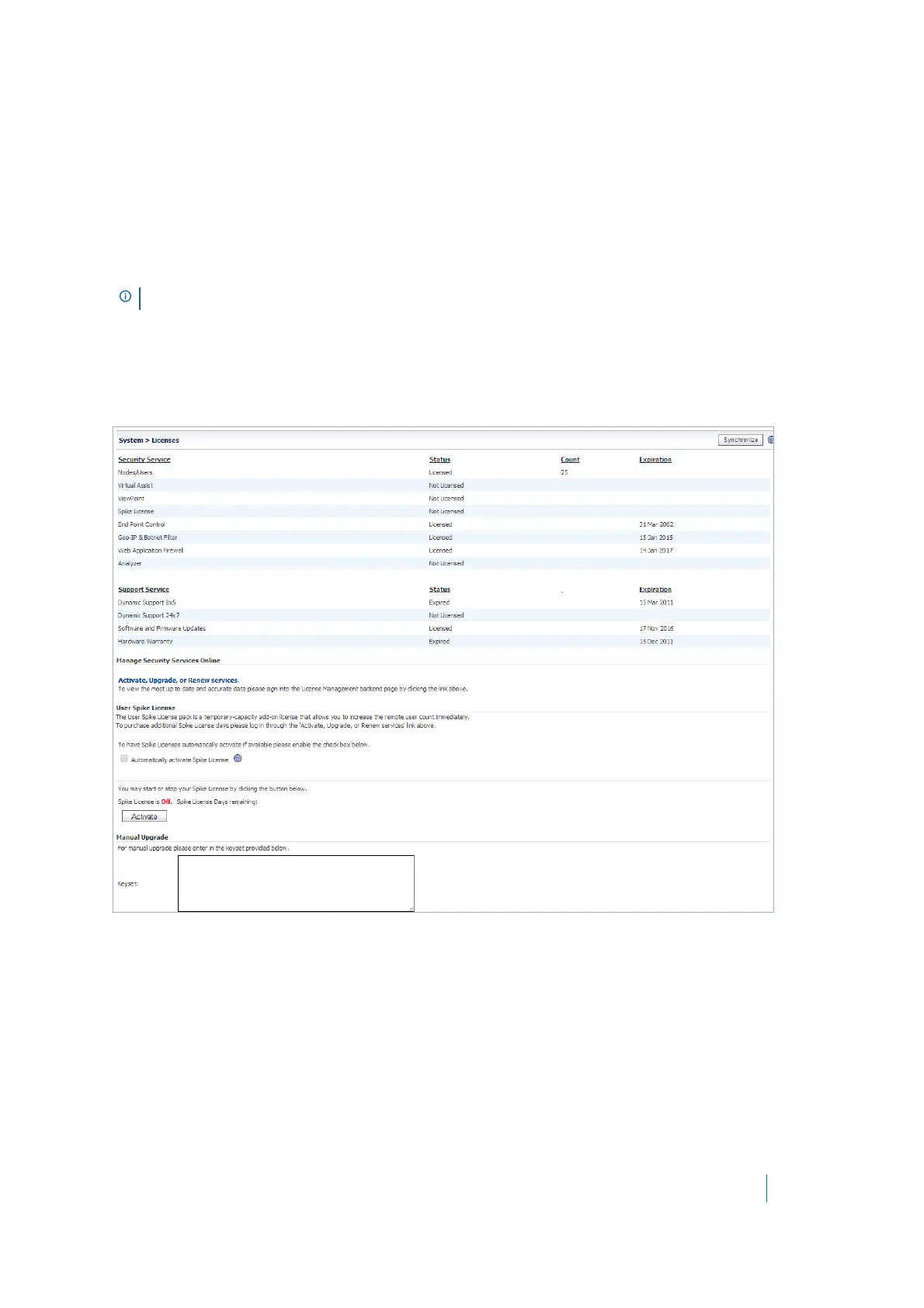924x1308 pixels.
Task: Click Spike License Days remaining text
Action: pos(217,802)
